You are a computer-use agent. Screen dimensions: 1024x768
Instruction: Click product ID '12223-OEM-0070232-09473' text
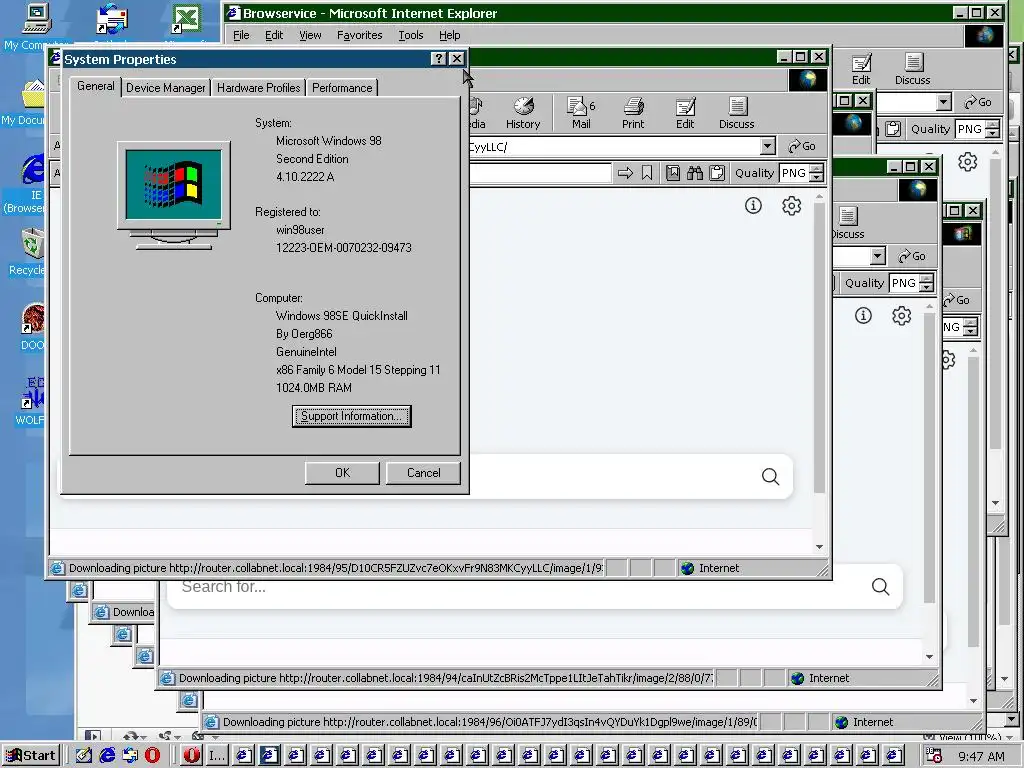(x=344, y=248)
